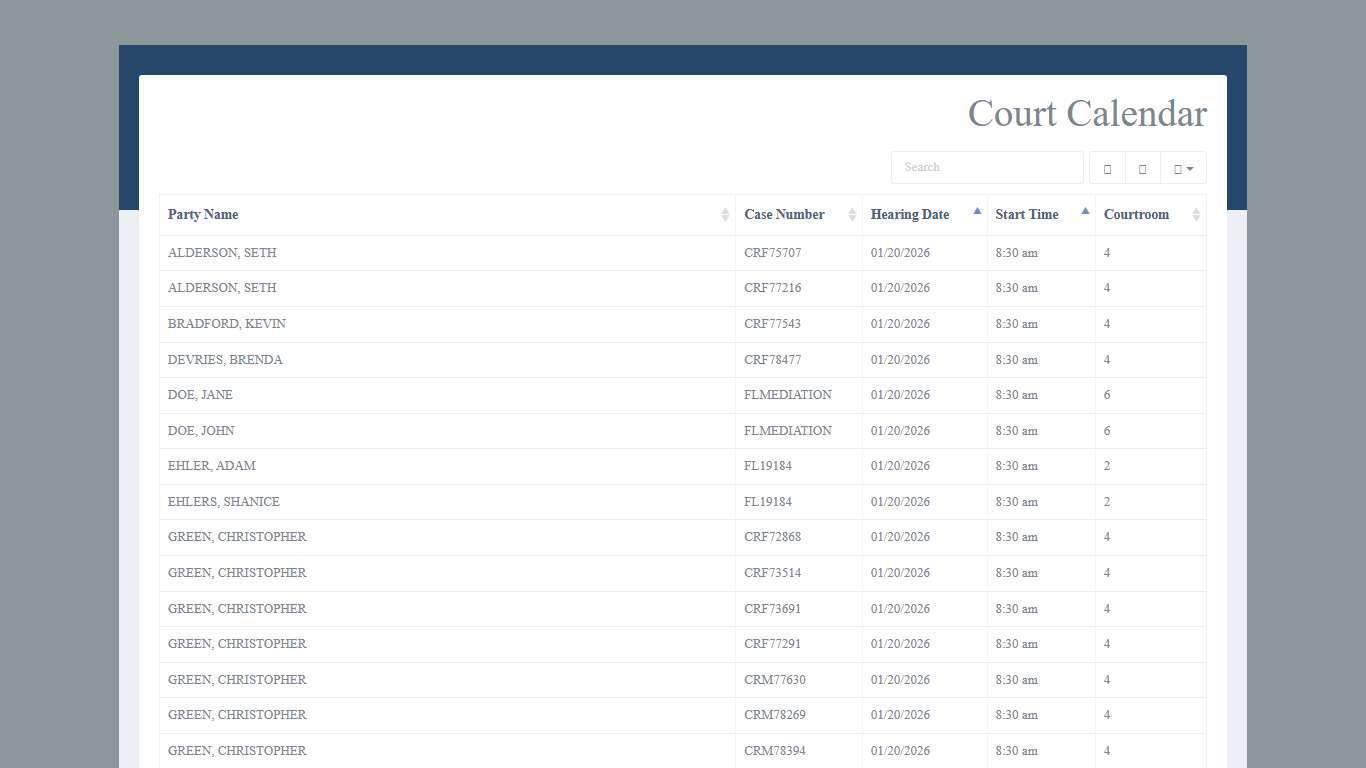Toggle the Hearing Date ascending sort arrow
The image size is (1366, 768).
point(977,212)
